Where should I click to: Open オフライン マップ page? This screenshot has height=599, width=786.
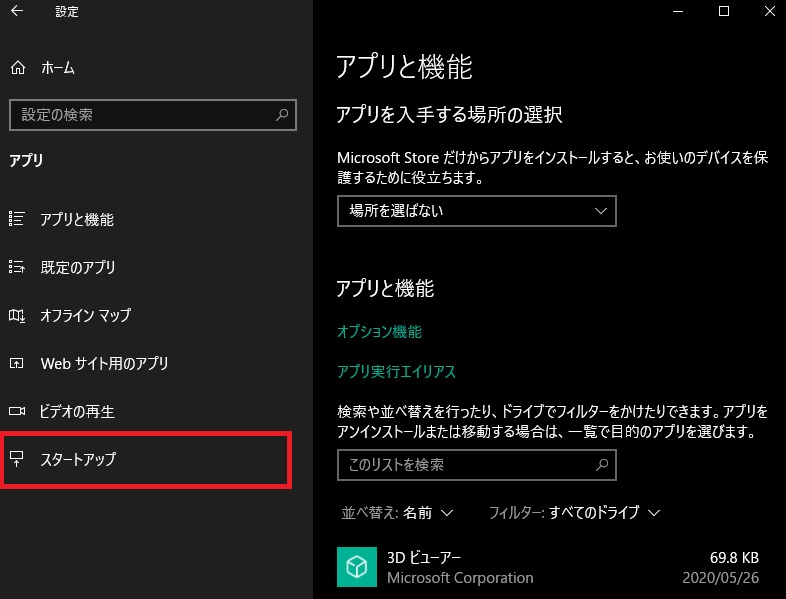pos(86,315)
